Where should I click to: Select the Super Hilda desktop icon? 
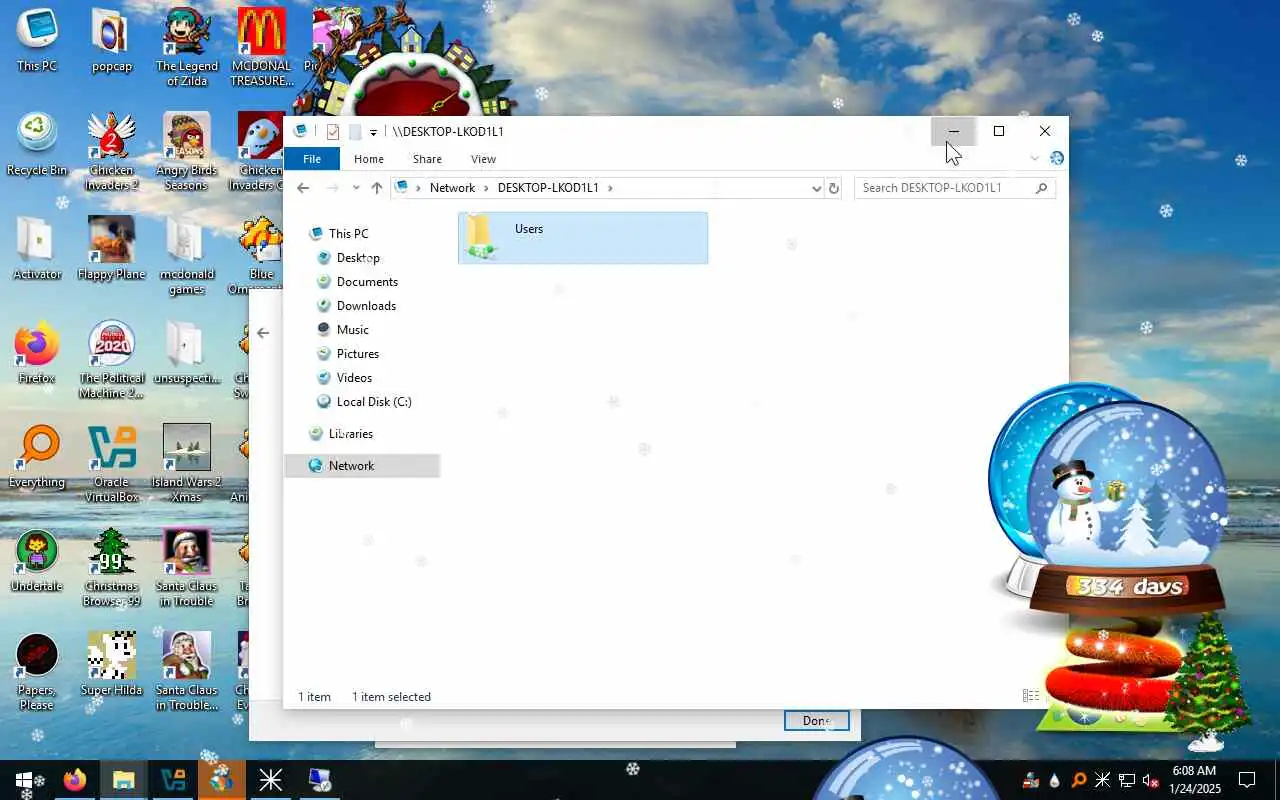click(x=111, y=665)
